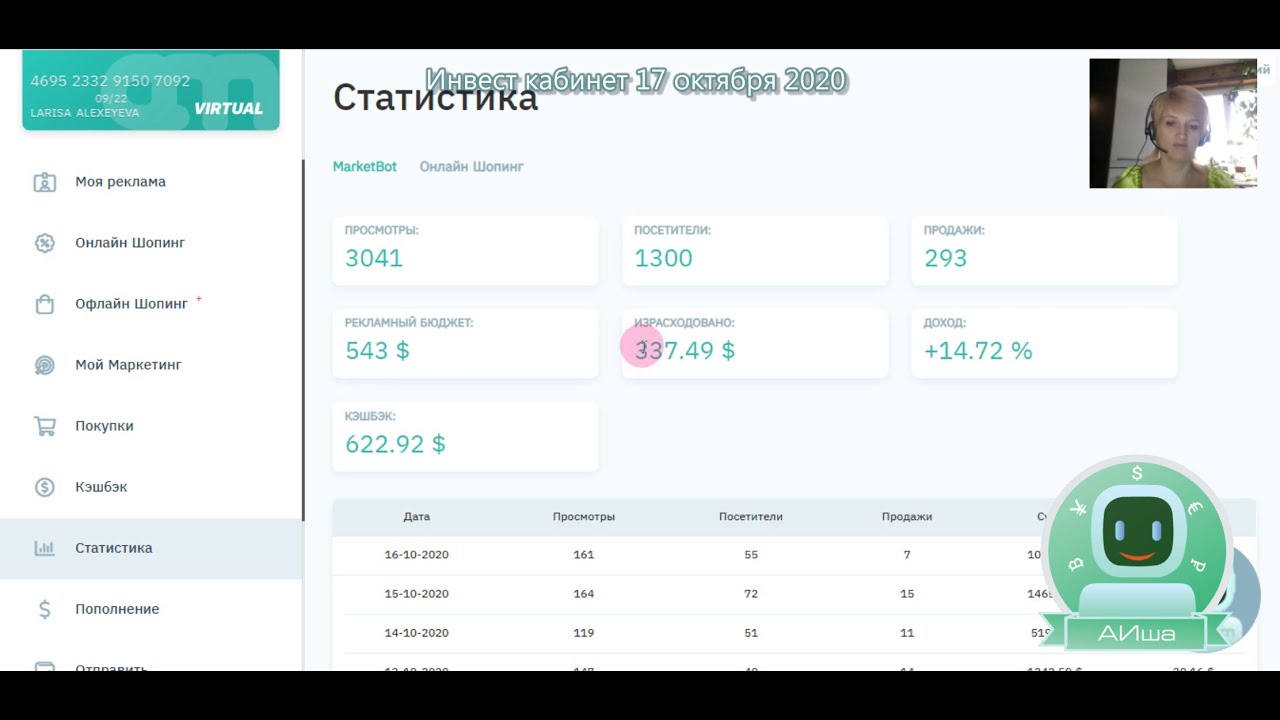Click the Израсходовано value 337.49 $
Viewport: 1280px width, 720px height.
684,351
